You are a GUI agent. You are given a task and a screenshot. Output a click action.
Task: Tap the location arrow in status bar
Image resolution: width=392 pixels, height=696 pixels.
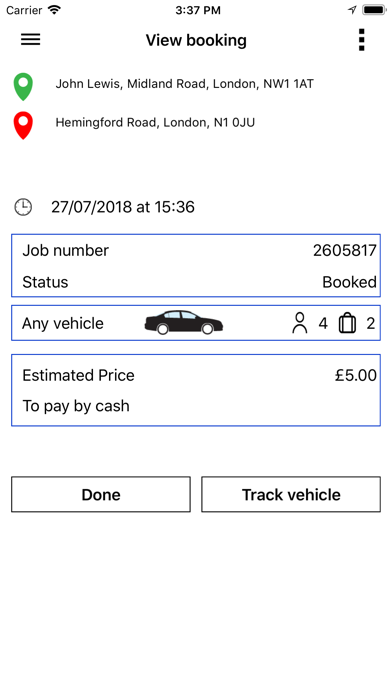(352, 10)
